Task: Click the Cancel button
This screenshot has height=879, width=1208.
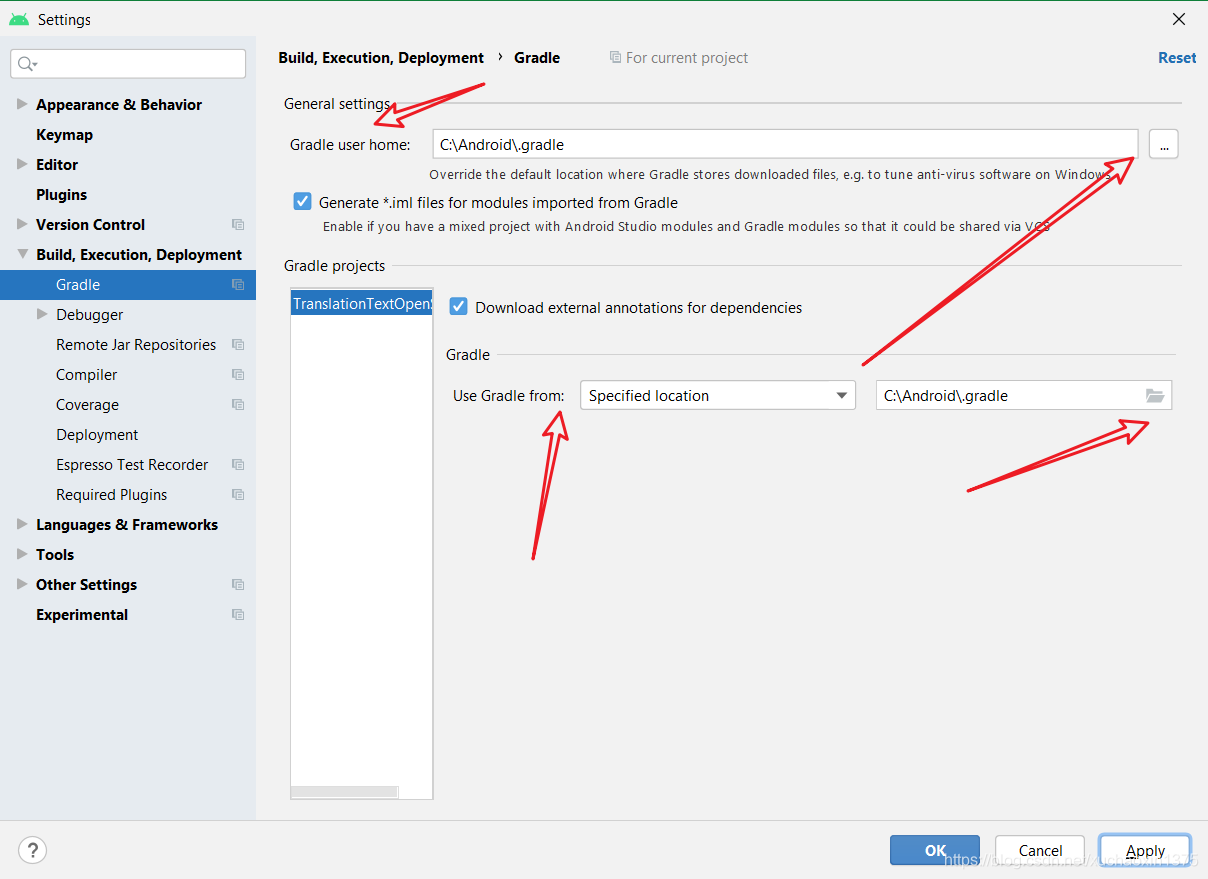Action: point(1040,851)
